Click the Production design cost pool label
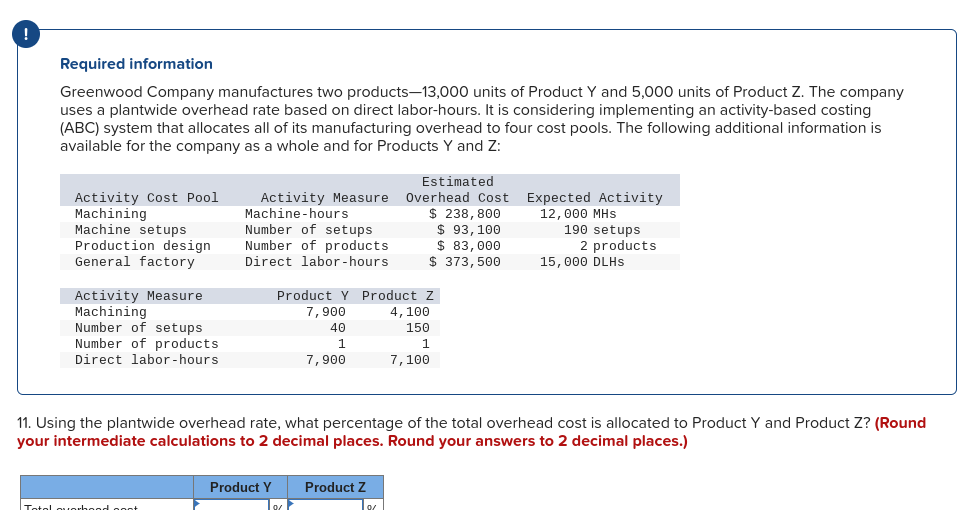961x510 pixels. (x=143, y=246)
